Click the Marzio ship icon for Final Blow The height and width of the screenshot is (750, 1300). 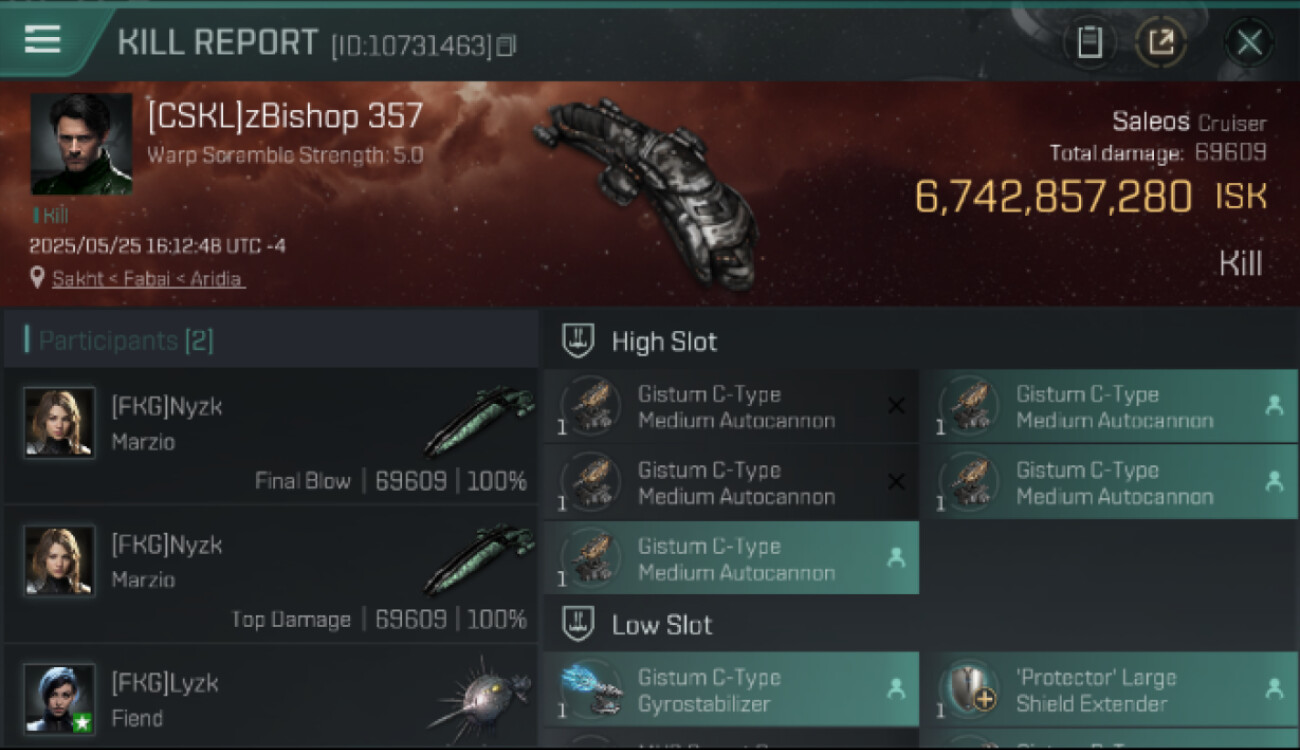coord(479,420)
